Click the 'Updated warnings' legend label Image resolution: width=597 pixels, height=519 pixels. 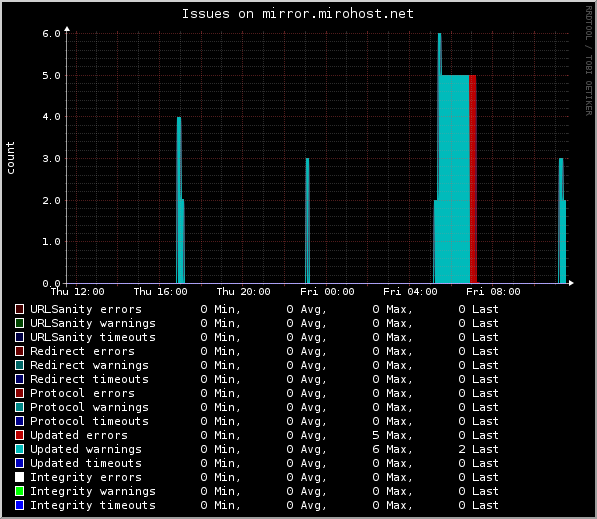coord(86,449)
